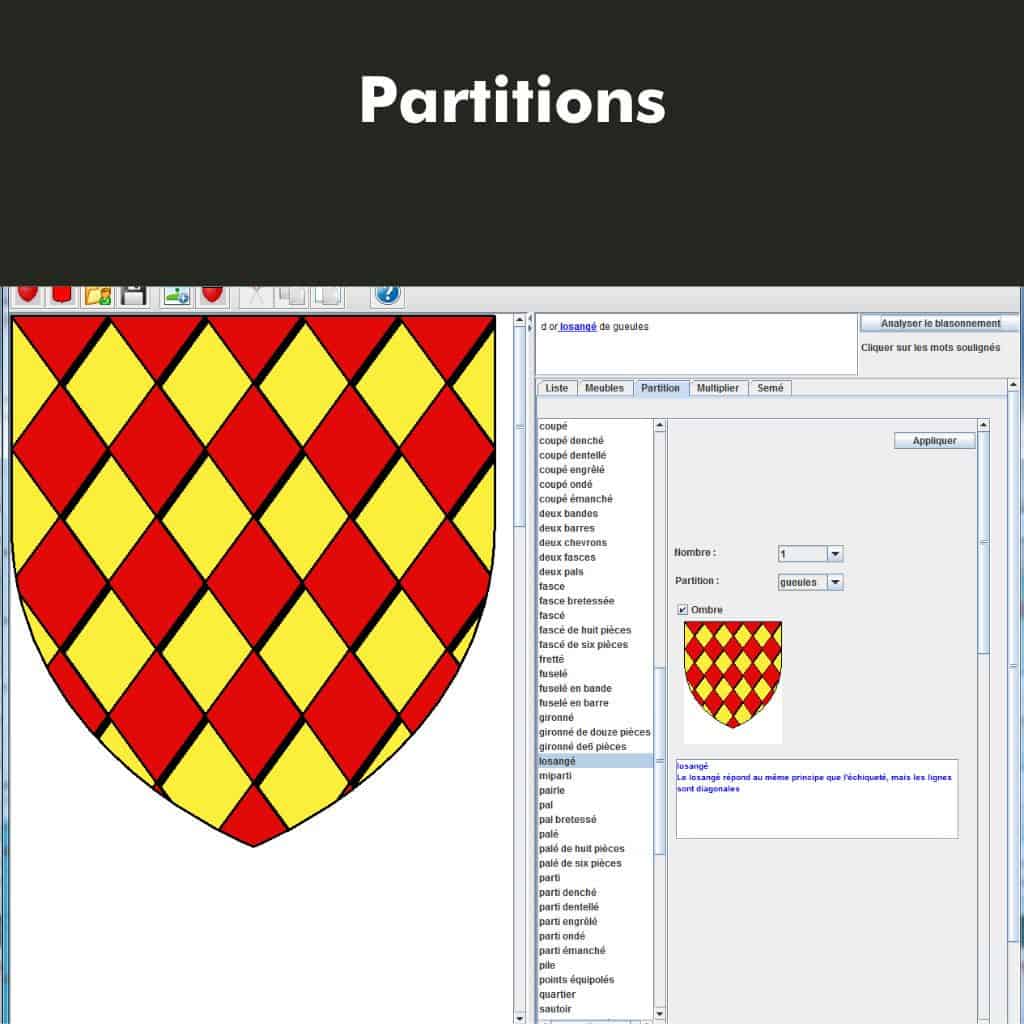Enable Ombre shading for the shield
This screenshot has width=1024, height=1024.
tap(683, 610)
